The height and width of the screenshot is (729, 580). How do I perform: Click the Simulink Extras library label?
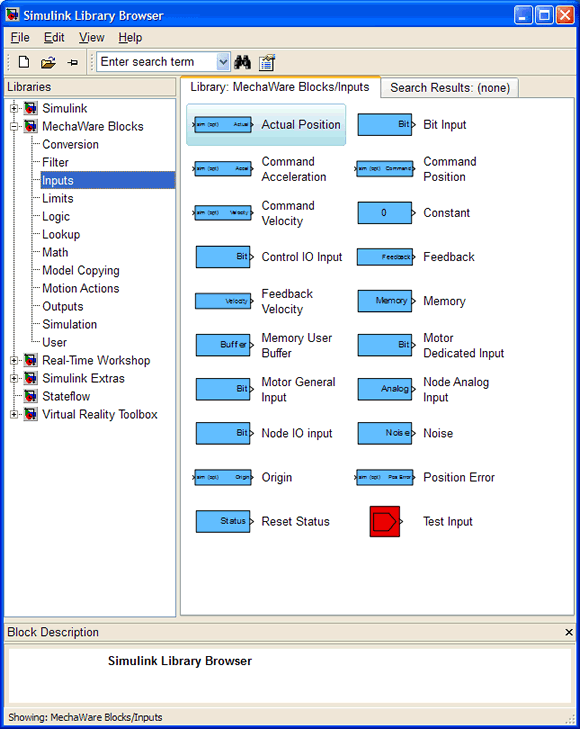pos(83,378)
